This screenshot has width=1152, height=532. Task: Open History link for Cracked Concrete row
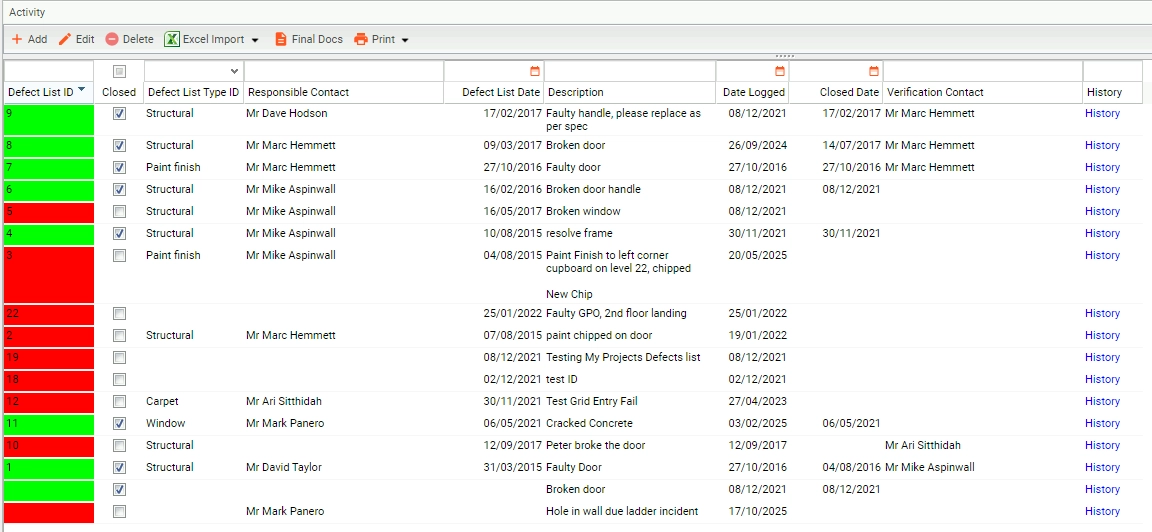[x=1102, y=423]
